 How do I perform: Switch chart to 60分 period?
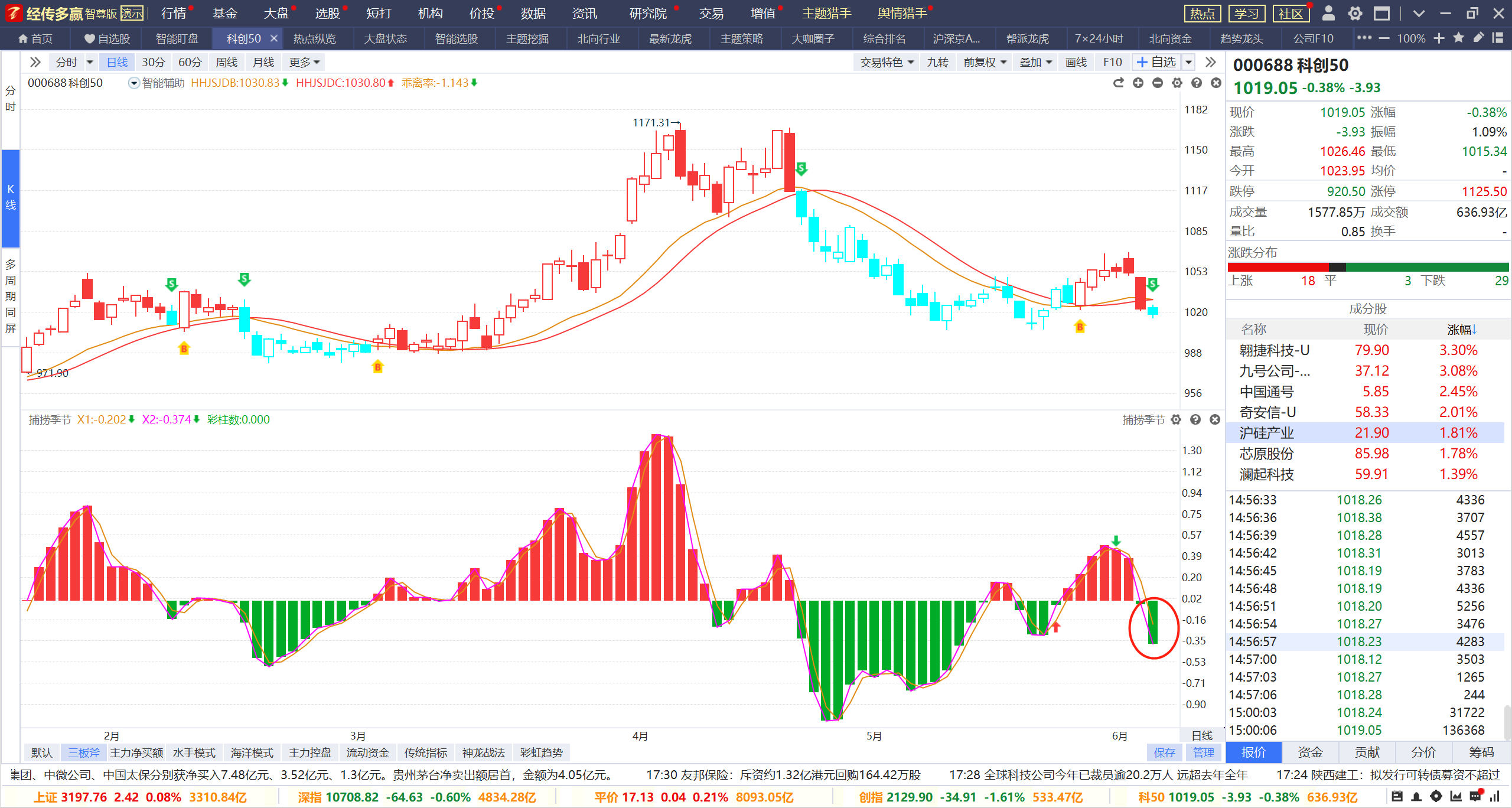tap(190, 62)
